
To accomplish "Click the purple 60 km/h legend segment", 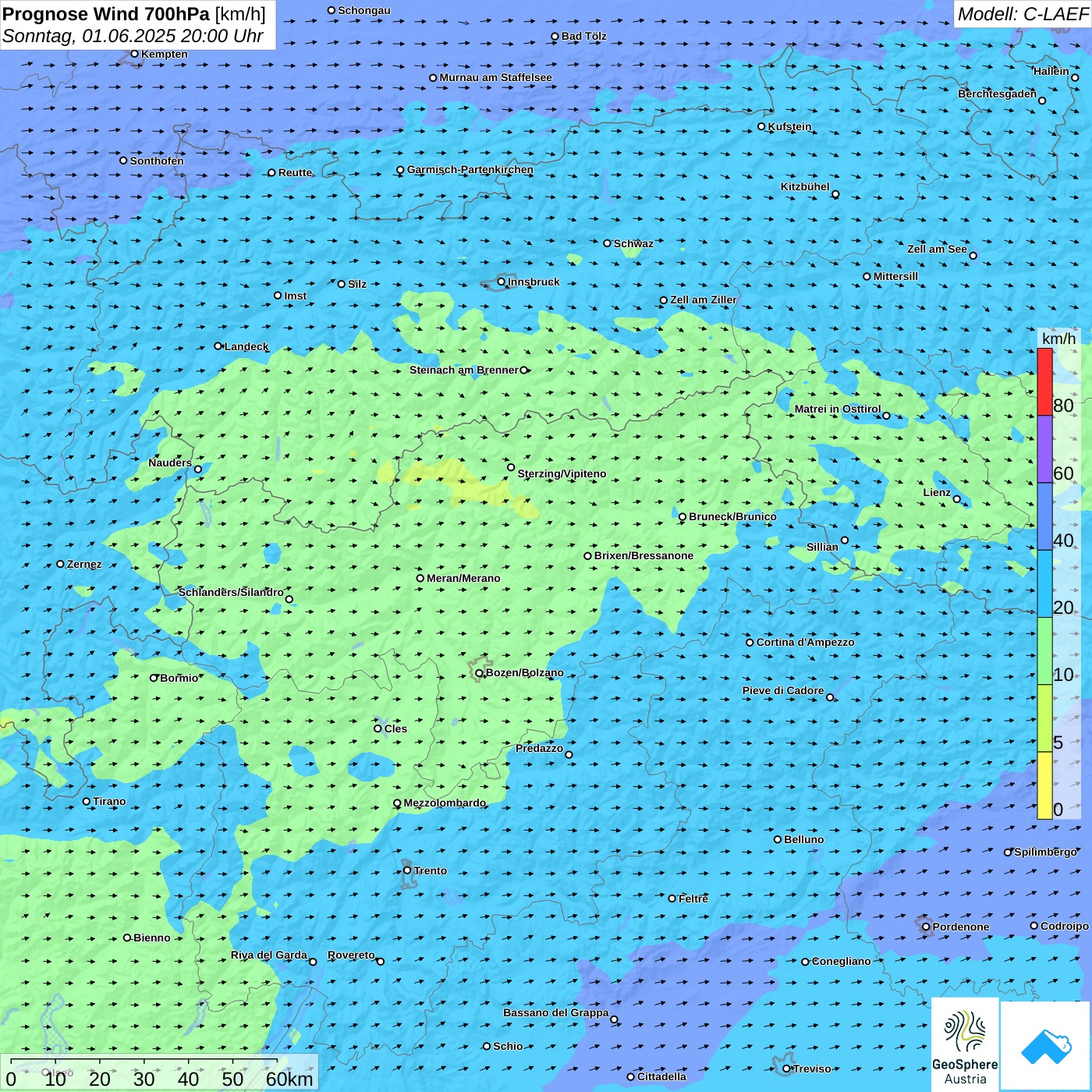I will coord(1044,449).
